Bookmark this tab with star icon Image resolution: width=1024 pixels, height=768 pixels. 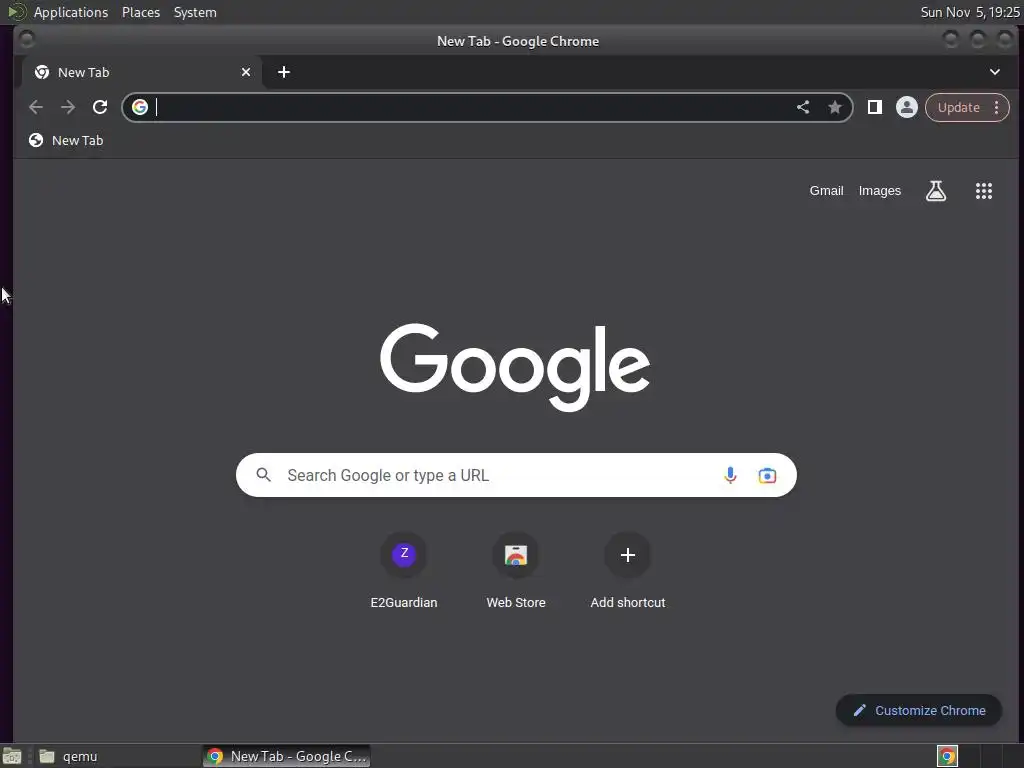pyautogui.click(x=835, y=107)
